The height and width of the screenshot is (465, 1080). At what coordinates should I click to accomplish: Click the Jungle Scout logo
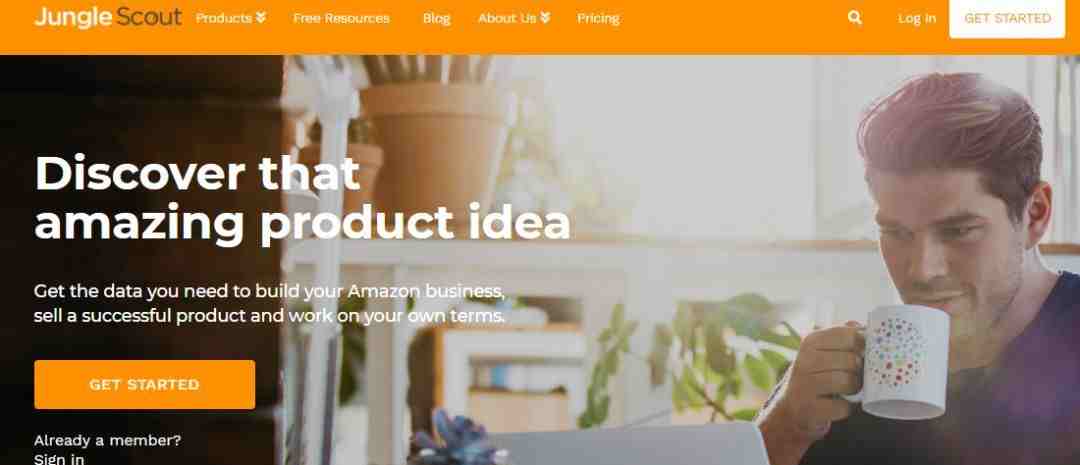(x=108, y=17)
